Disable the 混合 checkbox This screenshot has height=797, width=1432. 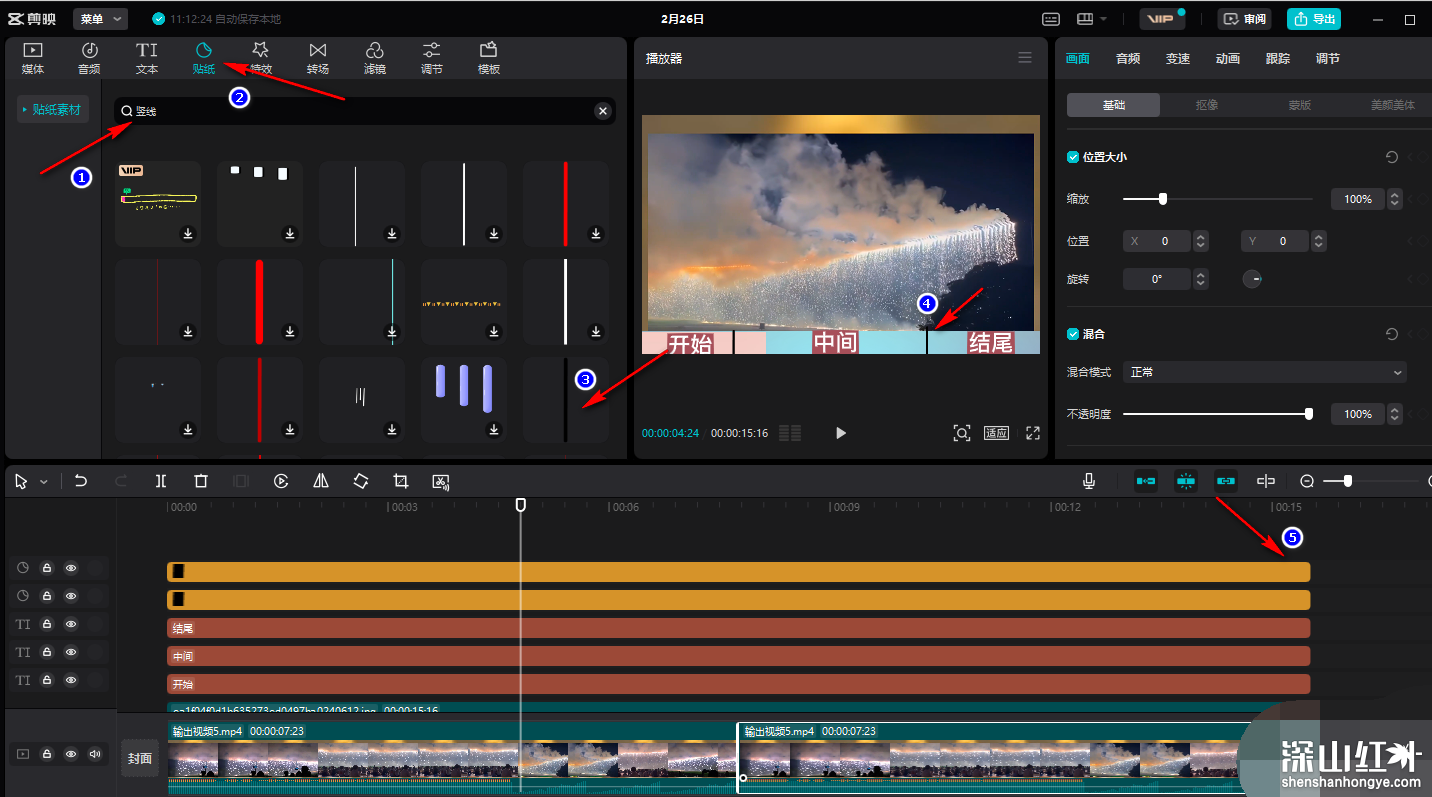(1073, 334)
